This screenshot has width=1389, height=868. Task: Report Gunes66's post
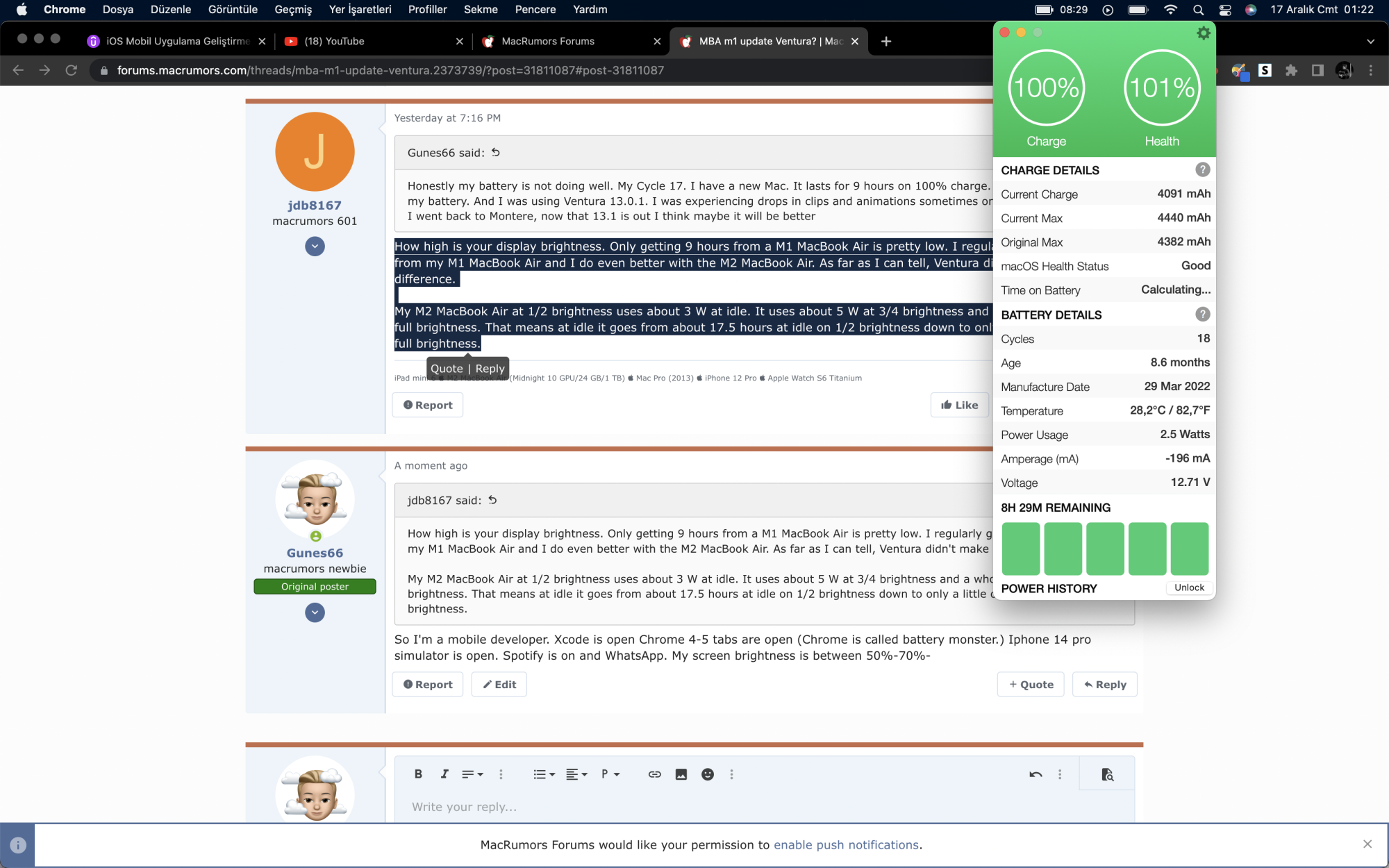click(x=428, y=684)
